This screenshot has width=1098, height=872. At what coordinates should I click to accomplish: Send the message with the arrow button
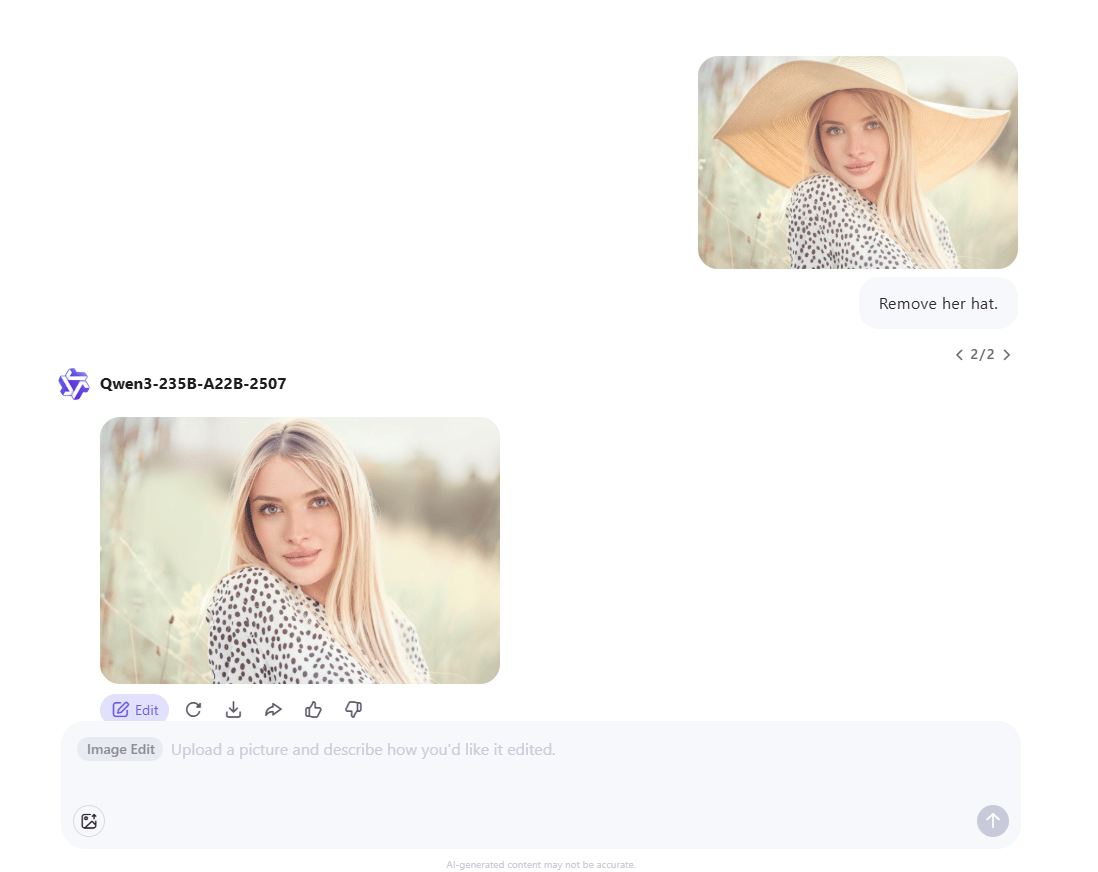click(x=992, y=821)
